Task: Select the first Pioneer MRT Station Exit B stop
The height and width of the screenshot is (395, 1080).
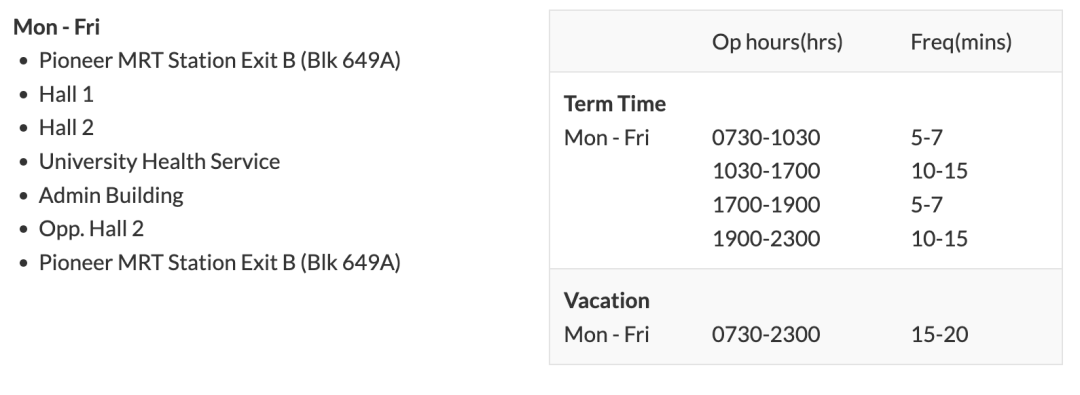Action: [219, 61]
